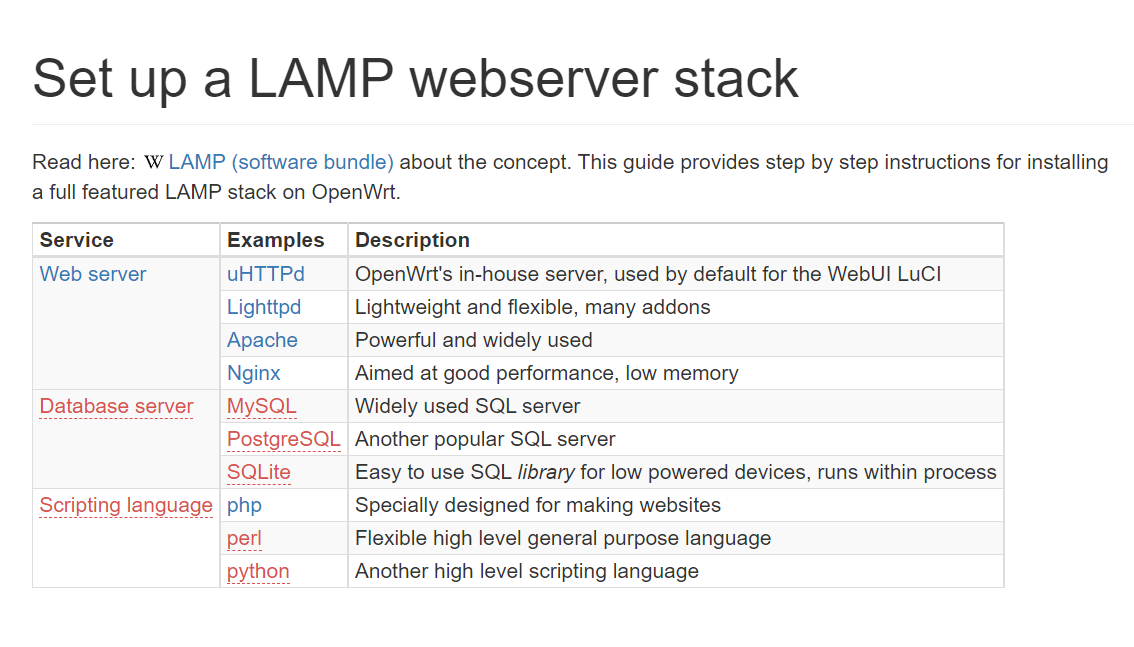
Task: Open the uHTTPd link
Action: click(x=265, y=274)
